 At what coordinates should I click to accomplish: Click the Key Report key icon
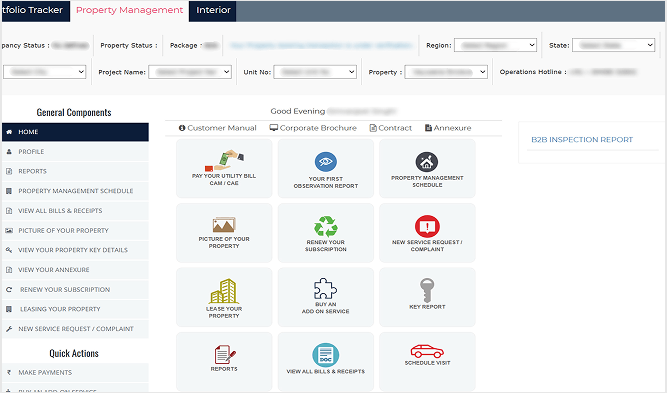[x=427, y=290]
